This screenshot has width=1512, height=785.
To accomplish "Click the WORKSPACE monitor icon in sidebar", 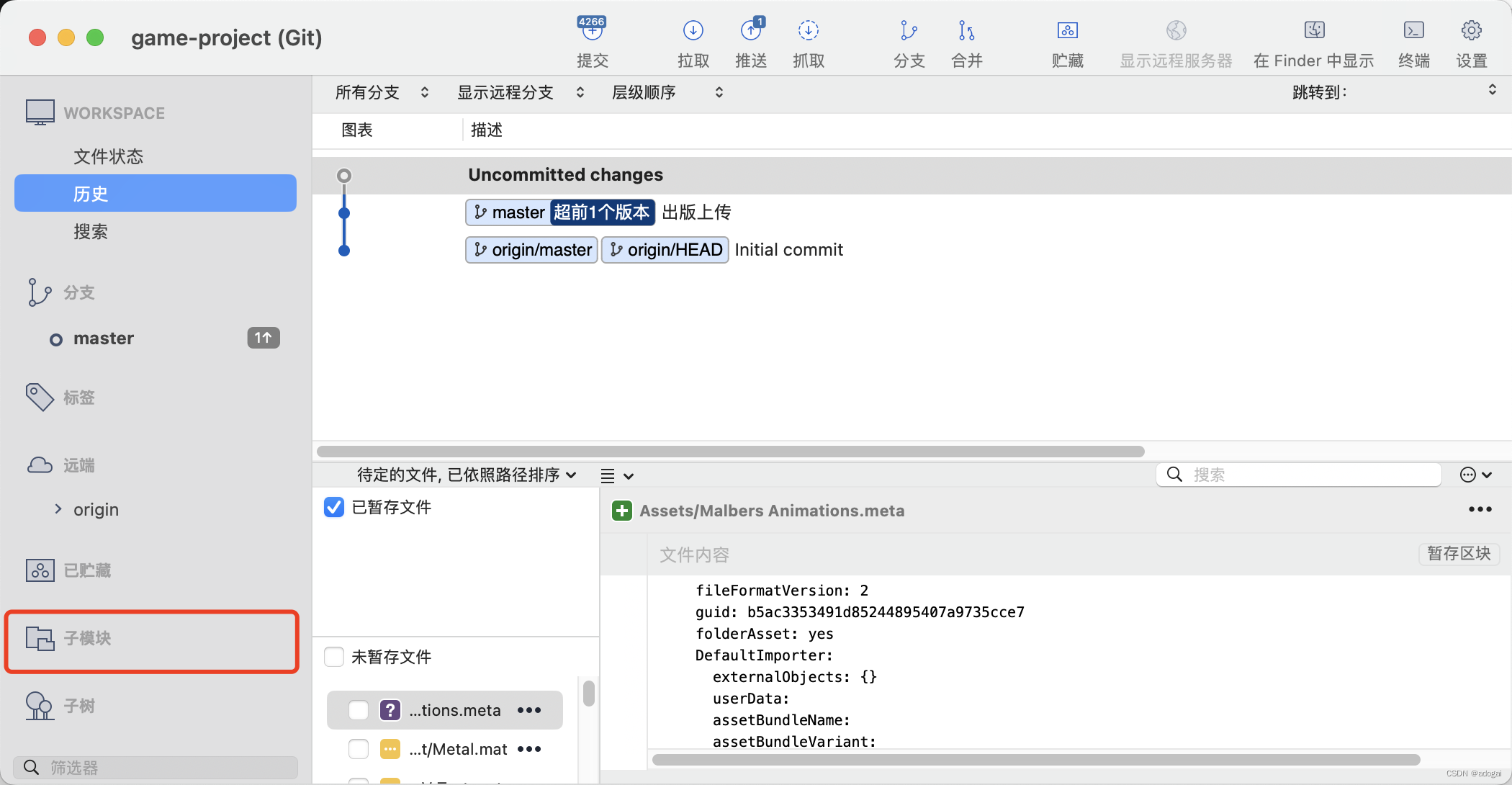I will 40,112.
